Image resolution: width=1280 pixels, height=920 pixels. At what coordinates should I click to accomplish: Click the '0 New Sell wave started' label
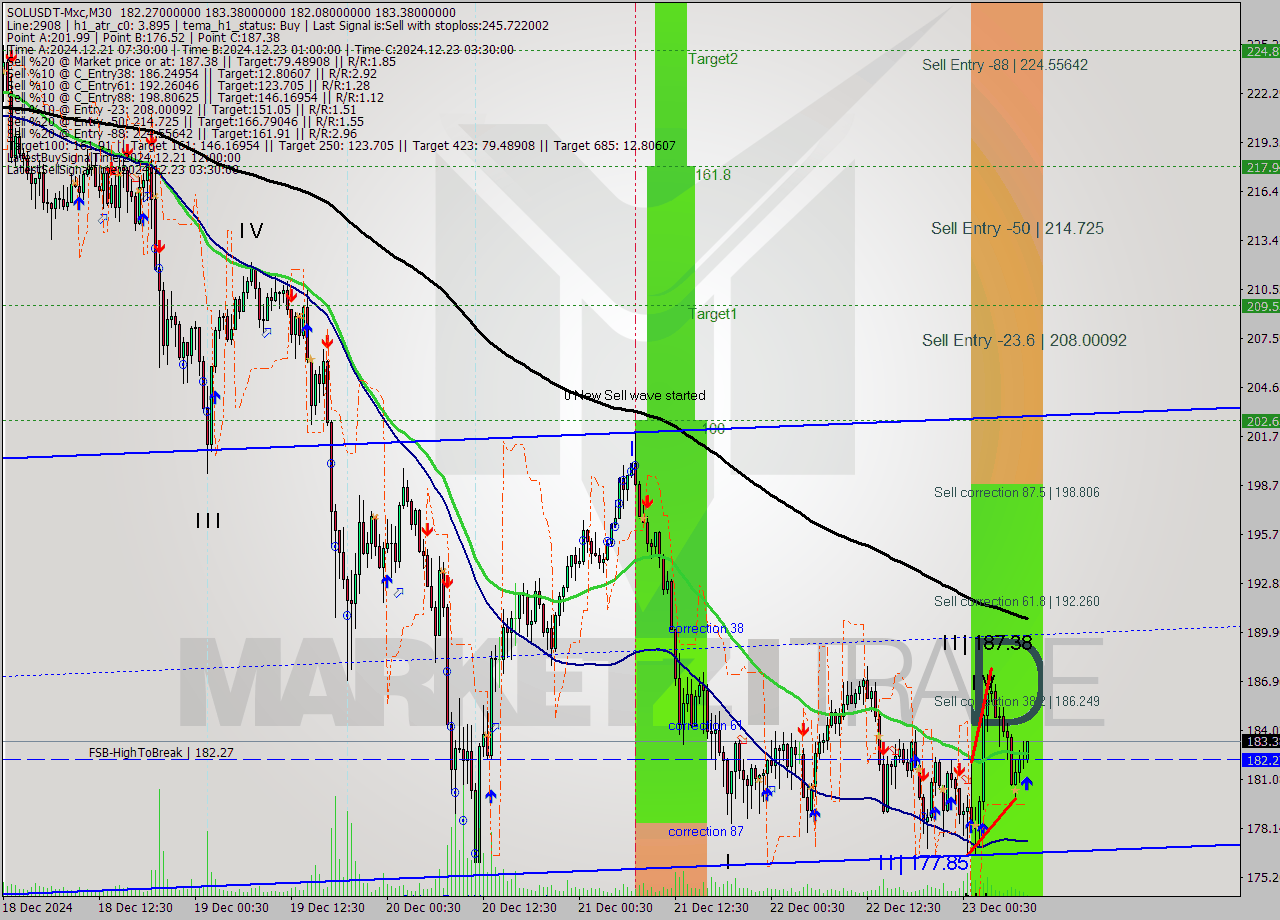(x=634, y=395)
